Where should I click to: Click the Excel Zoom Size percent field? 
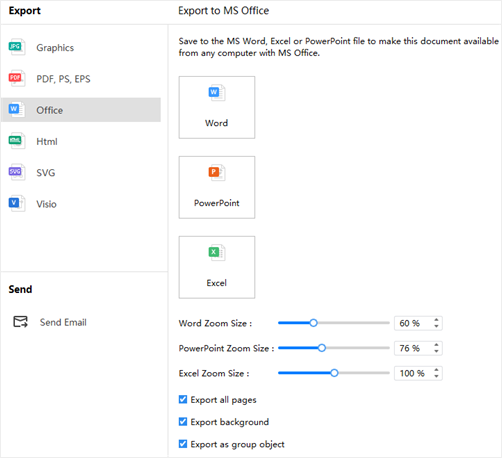(x=418, y=373)
